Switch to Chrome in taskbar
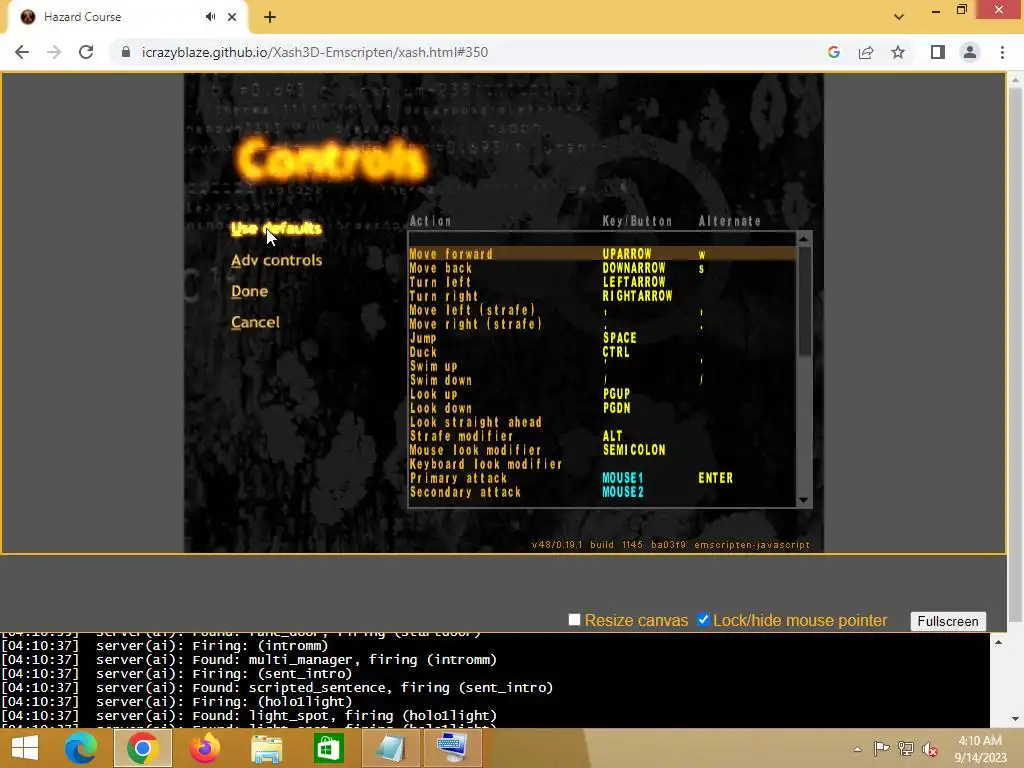 point(142,748)
